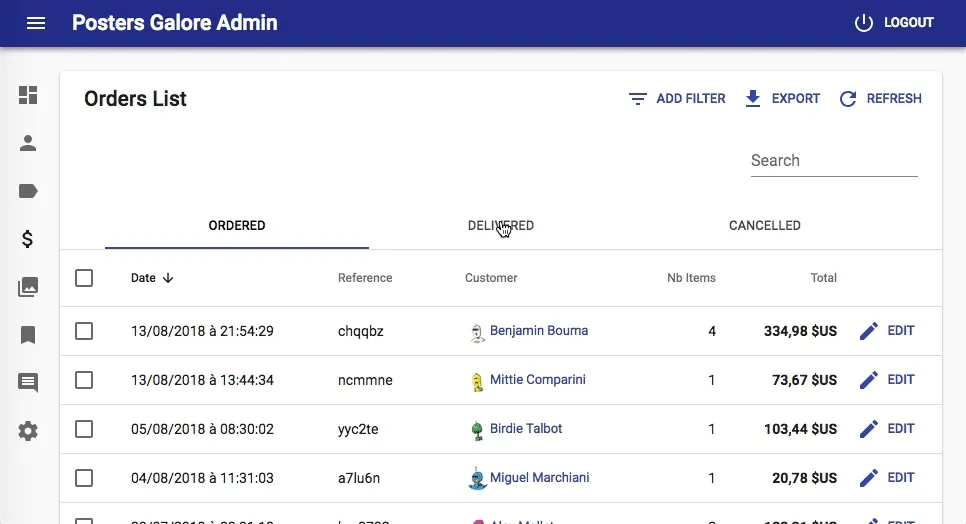Open the Reviews comment icon in sidebar
The height and width of the screenshot is (524, 966).
coord(28,383)
